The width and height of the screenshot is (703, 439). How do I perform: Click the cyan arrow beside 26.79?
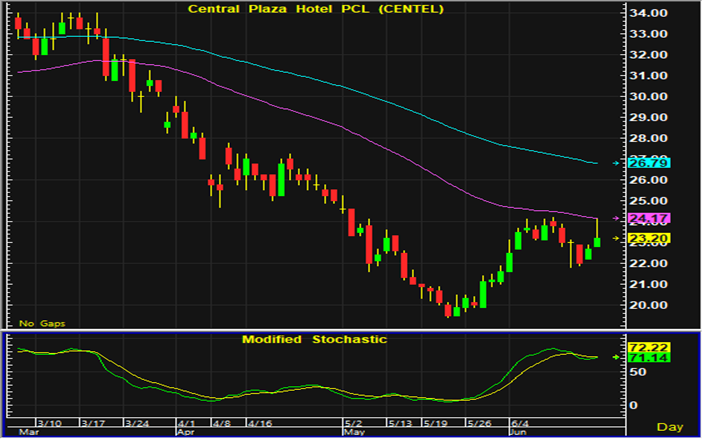click(x=616, y=163)
